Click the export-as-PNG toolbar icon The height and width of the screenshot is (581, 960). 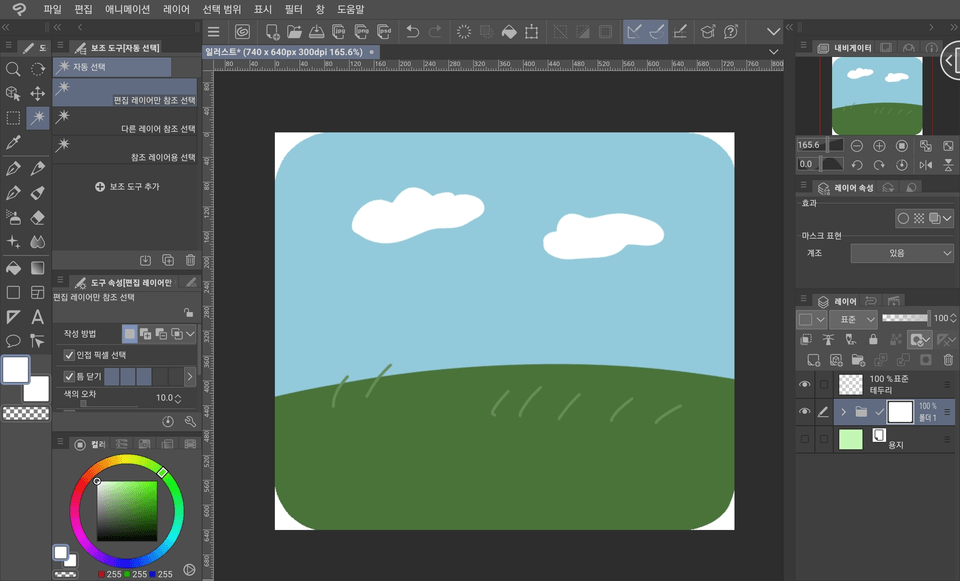[363, 31]
